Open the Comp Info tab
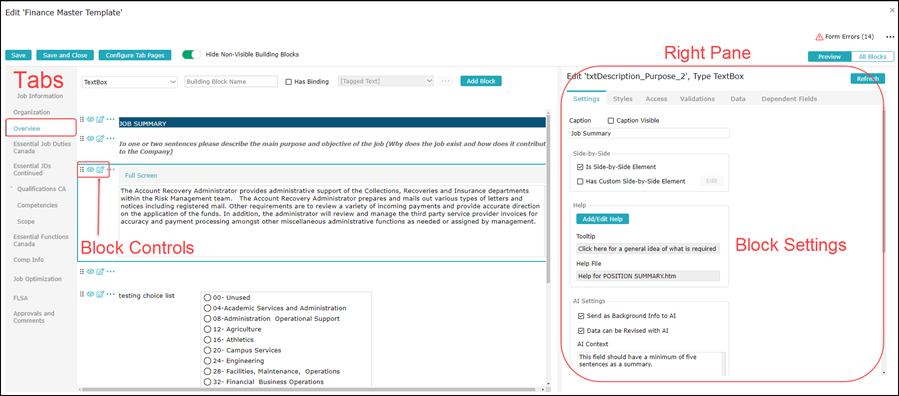The height and width of the screenshot is (396, 899). pyautogui.click(x=29, y=260)
